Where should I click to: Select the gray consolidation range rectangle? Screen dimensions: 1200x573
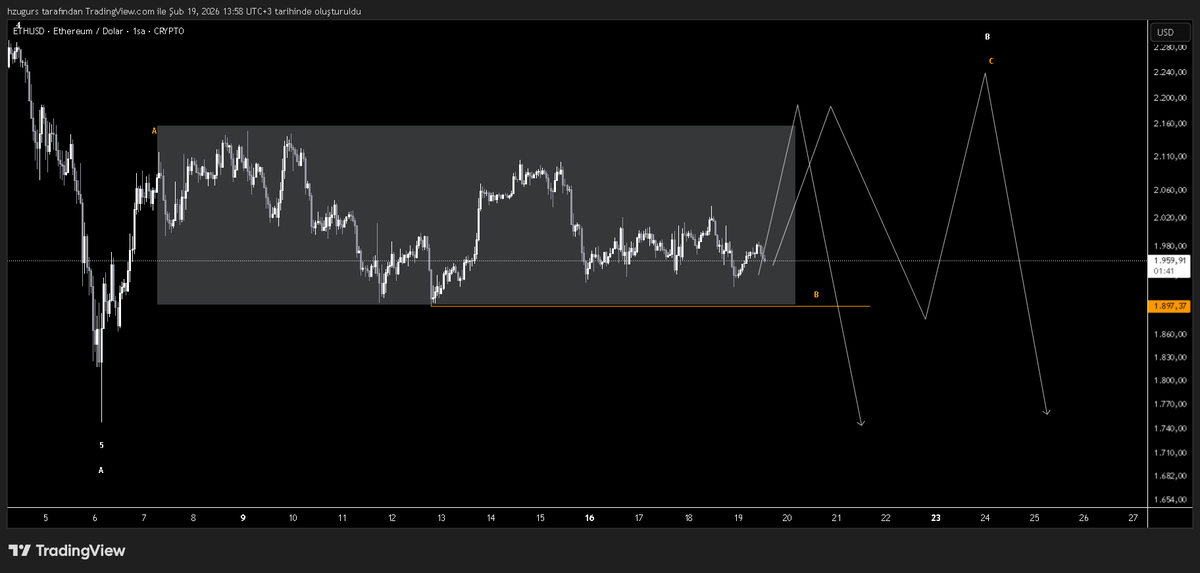pos(476,215)
